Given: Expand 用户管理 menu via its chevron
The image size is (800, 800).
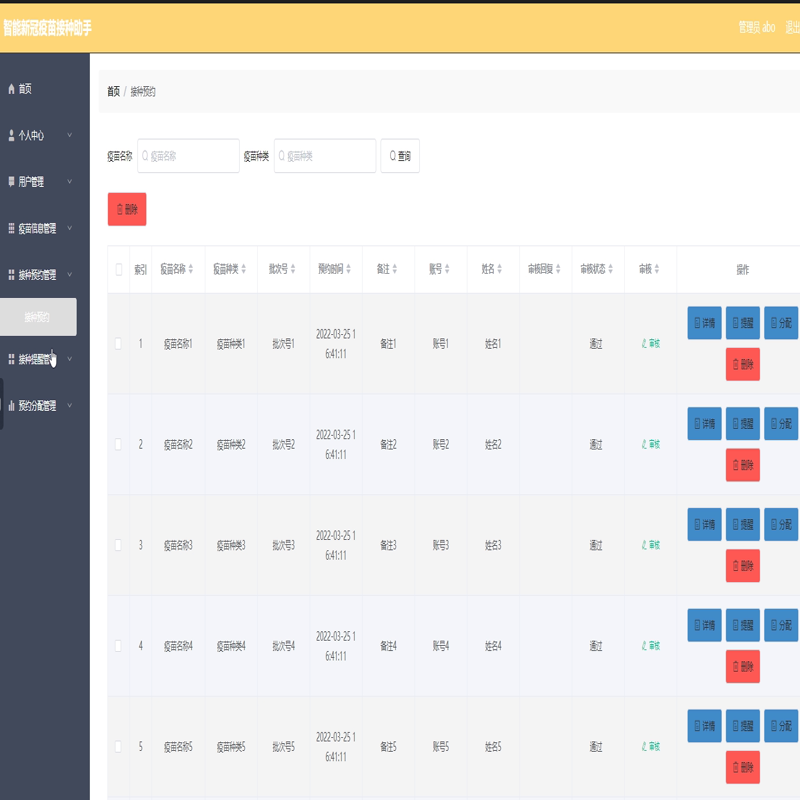Looking at the screenshot, I should click(69, 181).
